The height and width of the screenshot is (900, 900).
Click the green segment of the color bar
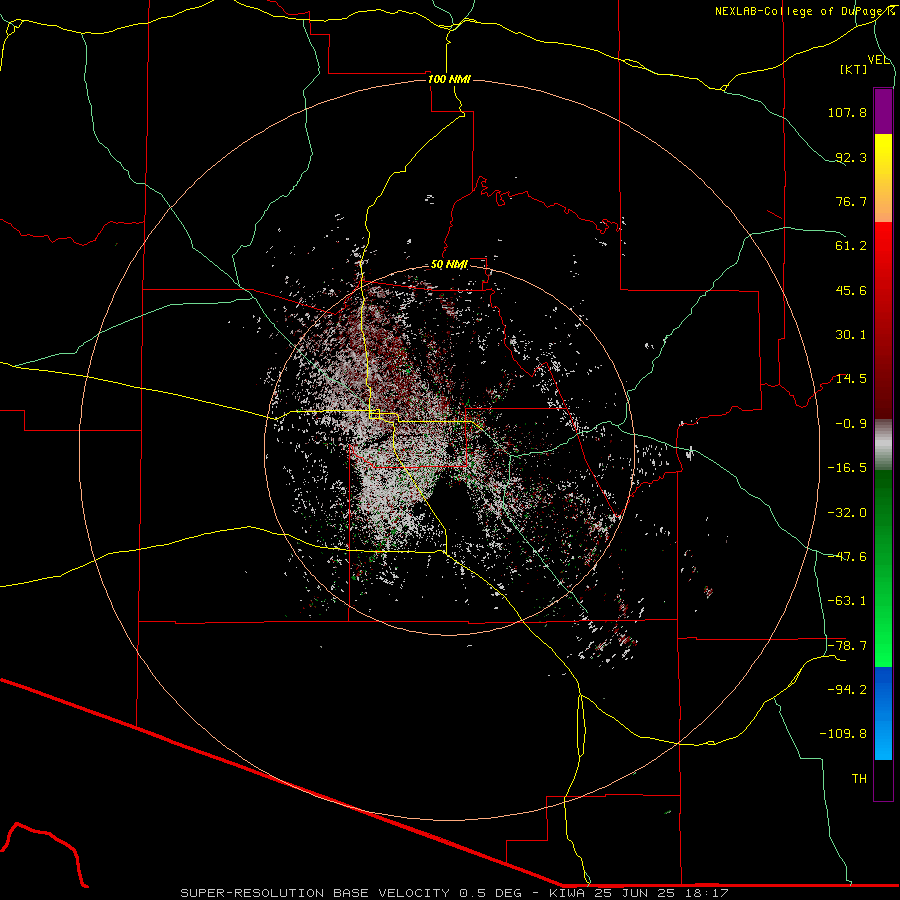[883, 568]
